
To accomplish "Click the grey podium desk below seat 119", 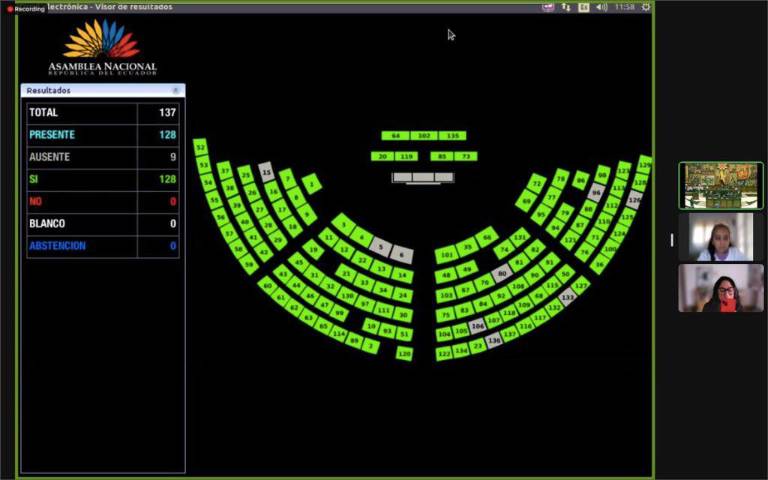I will (423, 177).
